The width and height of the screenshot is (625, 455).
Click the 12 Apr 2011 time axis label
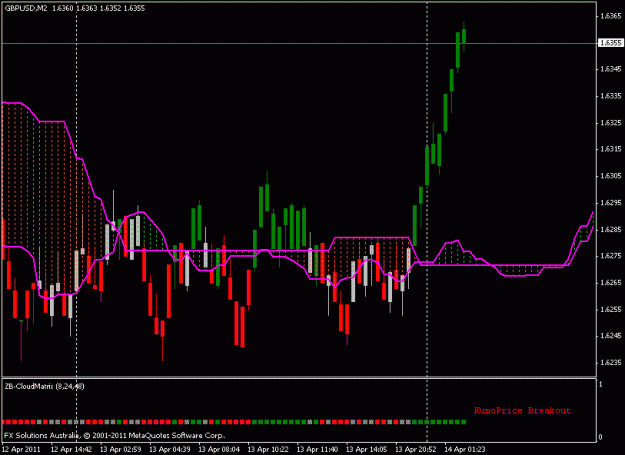(x=21, y=449)
